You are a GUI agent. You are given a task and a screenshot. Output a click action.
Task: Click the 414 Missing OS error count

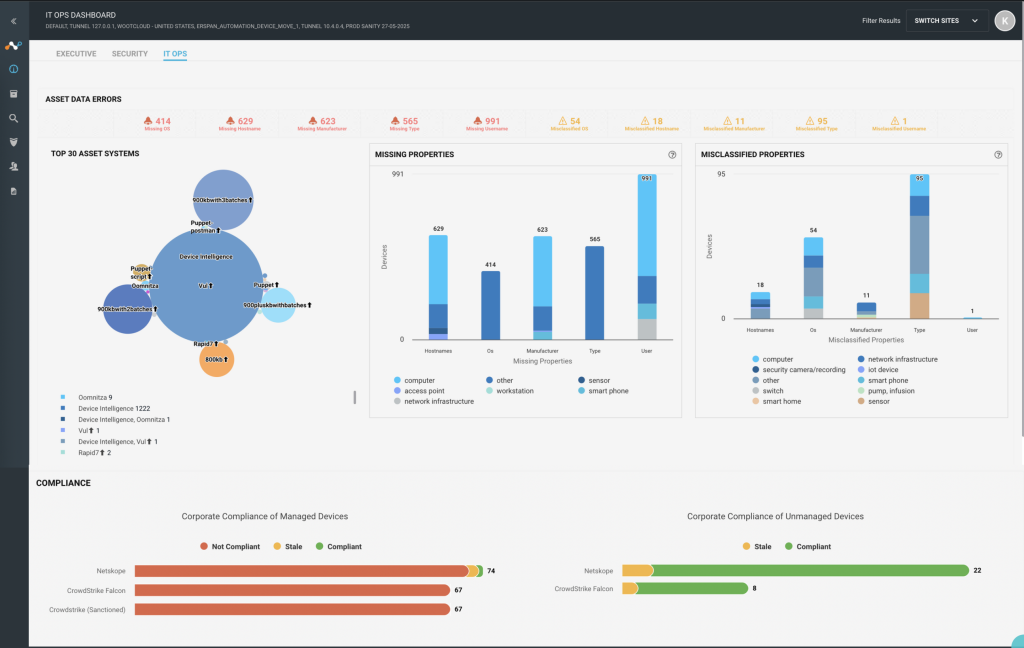(157, 123)
